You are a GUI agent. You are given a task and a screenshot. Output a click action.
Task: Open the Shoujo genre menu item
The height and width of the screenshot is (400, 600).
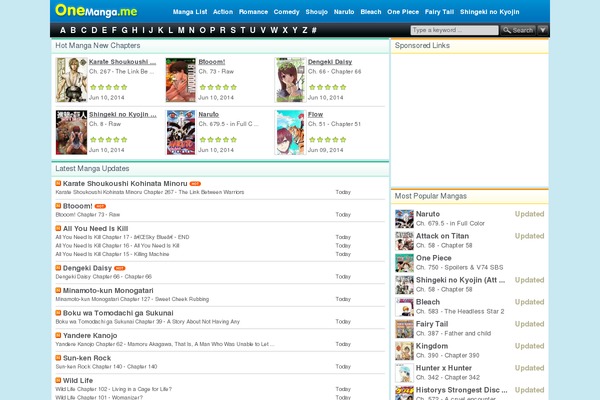(316, 12)
